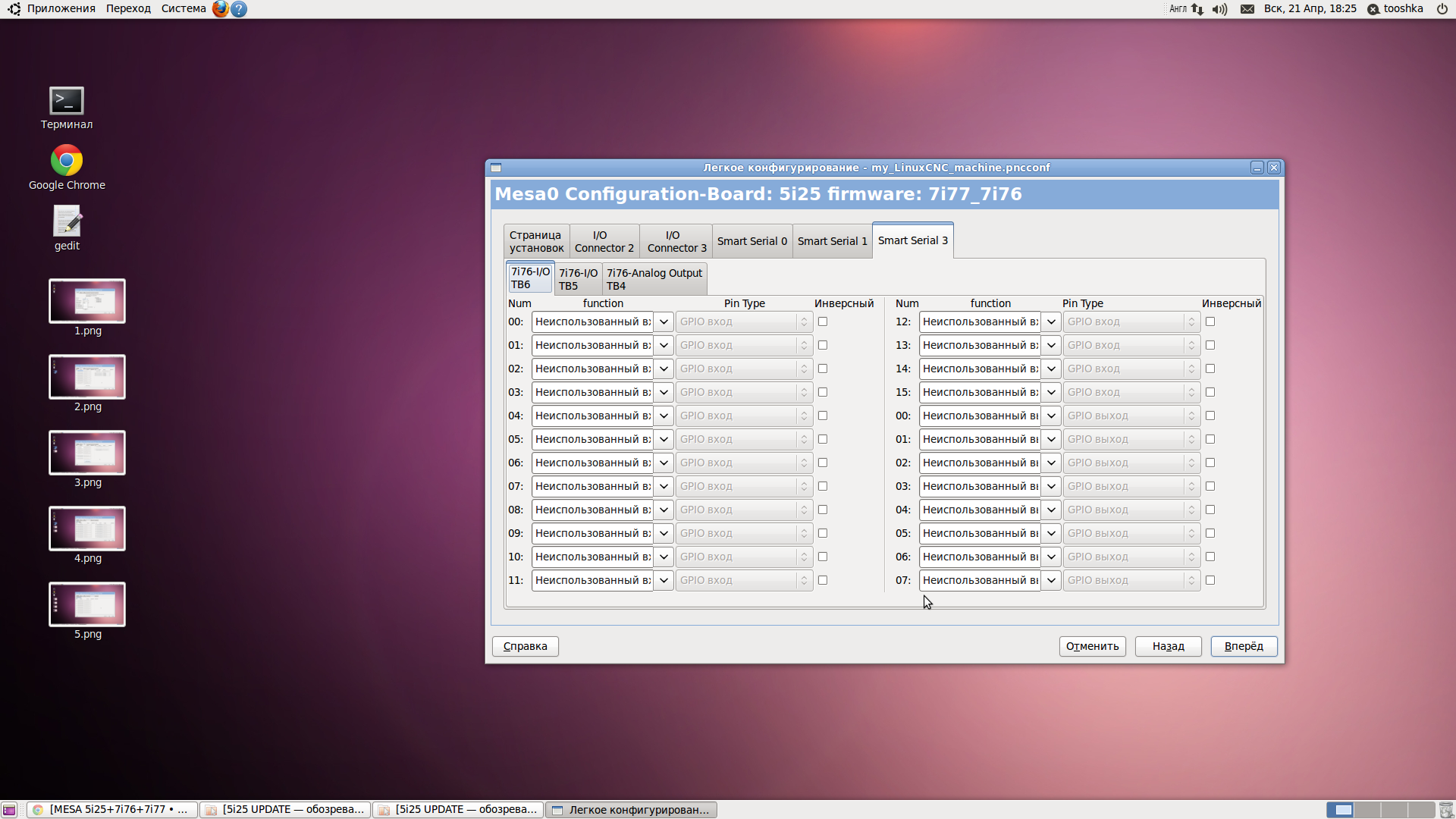Viewport: 1456px width, 819px height.
Task: Toggle the inverted checkbox for input 05
Action: coord(823,439)
